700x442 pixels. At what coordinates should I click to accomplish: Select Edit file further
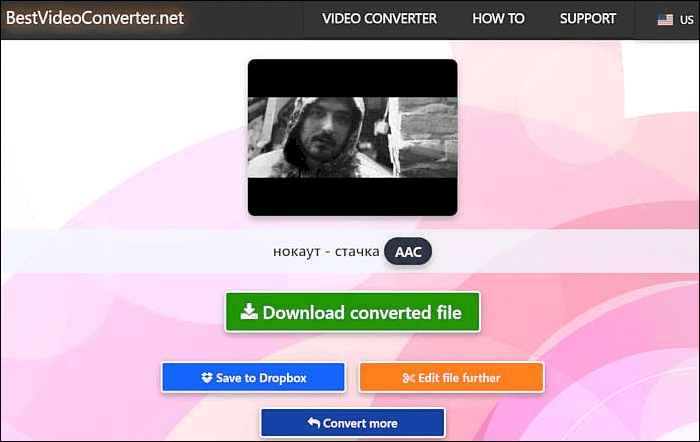click(x=451, y=378)
